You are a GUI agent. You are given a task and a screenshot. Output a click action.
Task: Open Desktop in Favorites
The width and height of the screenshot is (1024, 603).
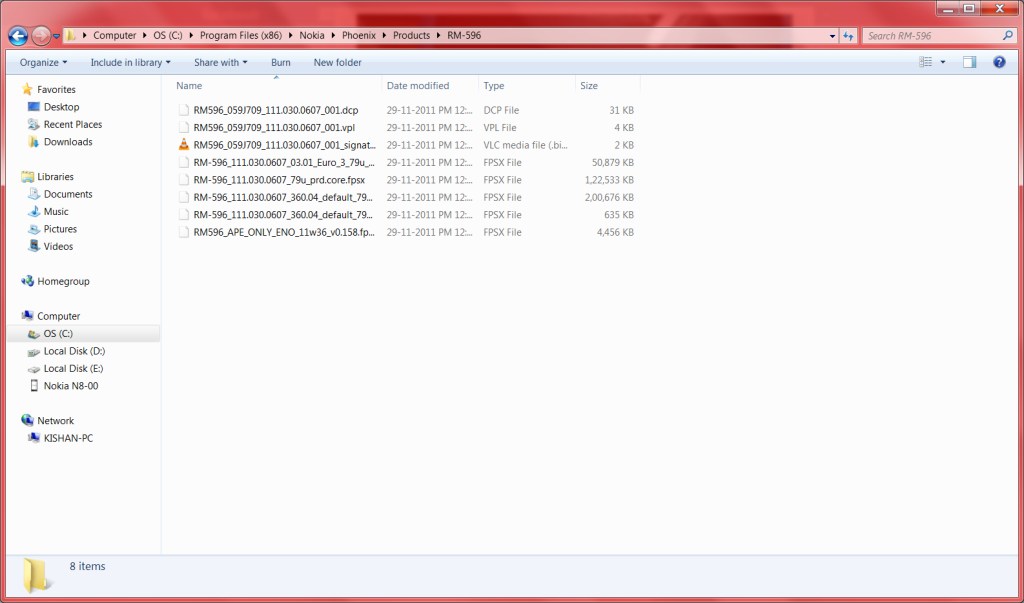61,107
